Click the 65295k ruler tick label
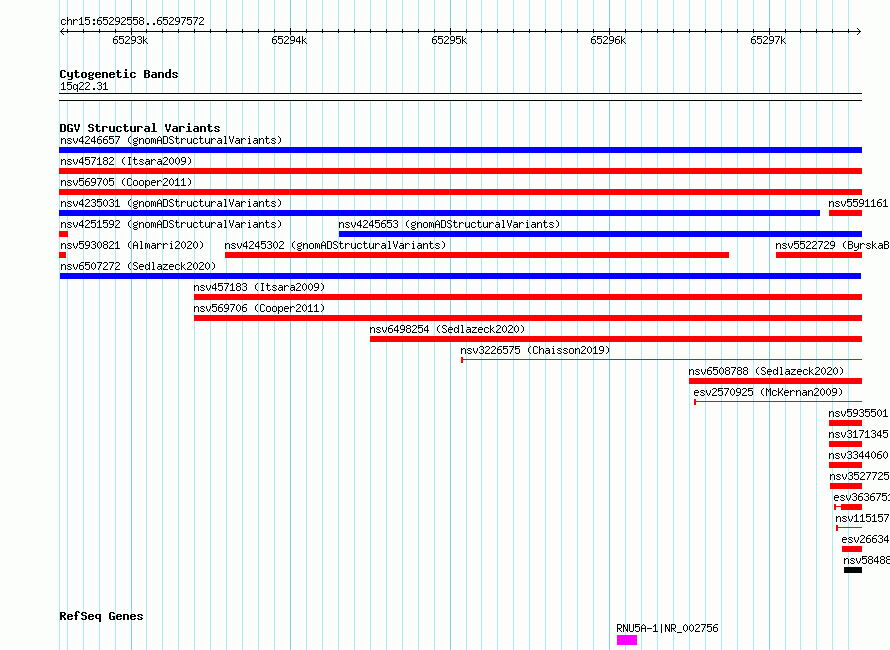 449,40
